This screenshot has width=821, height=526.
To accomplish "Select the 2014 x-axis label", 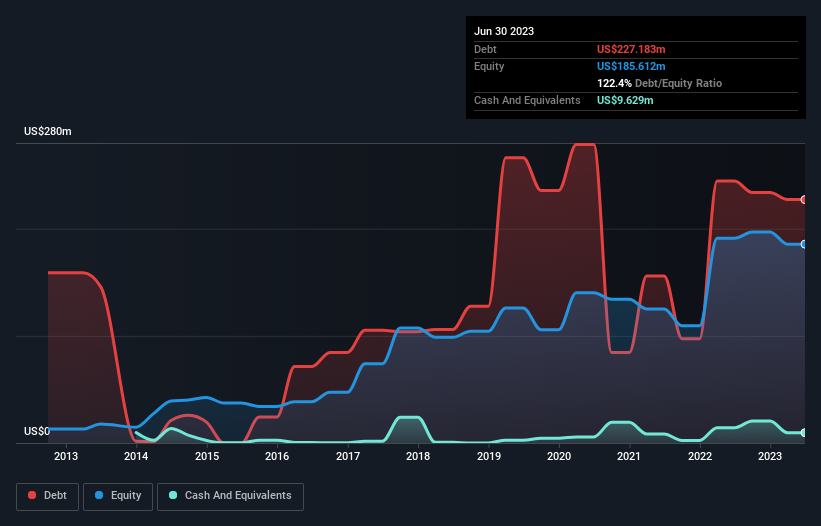I will (136, 456).
